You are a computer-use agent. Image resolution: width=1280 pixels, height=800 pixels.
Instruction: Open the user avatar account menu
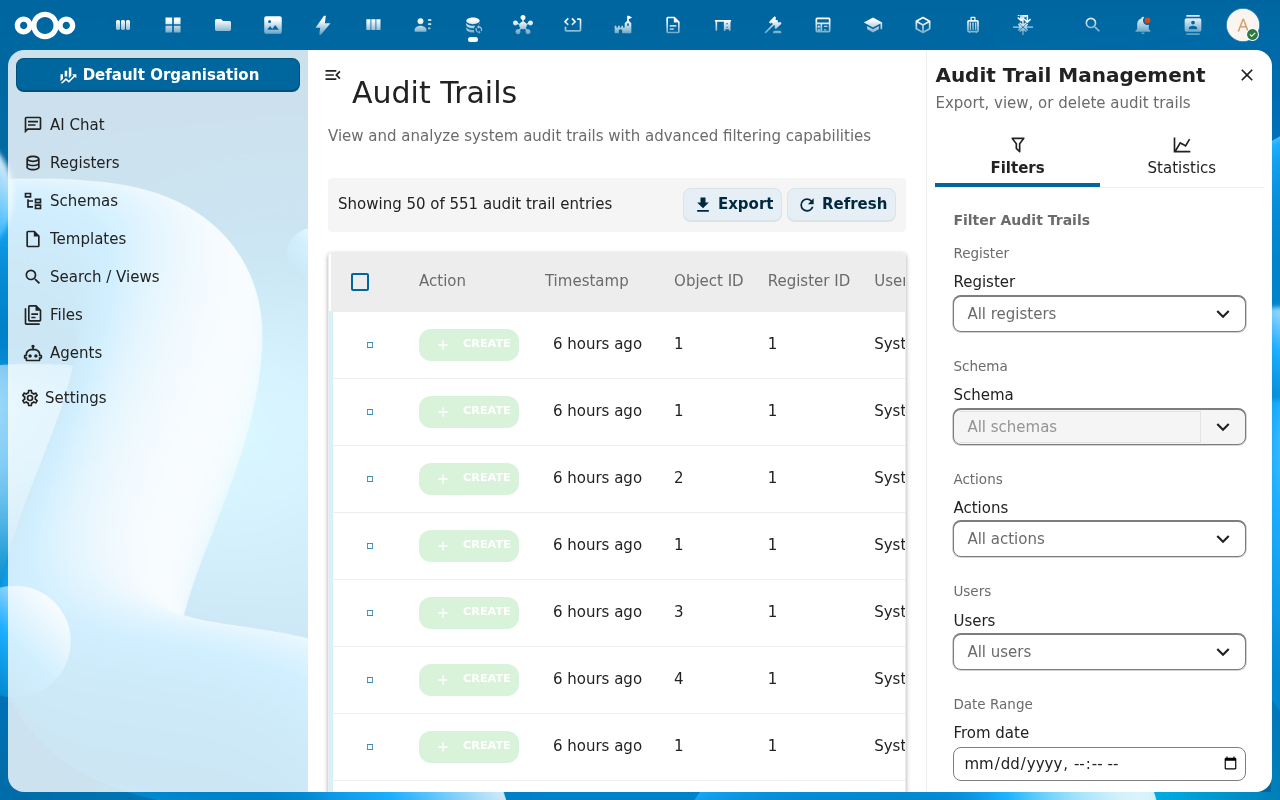(x=1243, y=25)
